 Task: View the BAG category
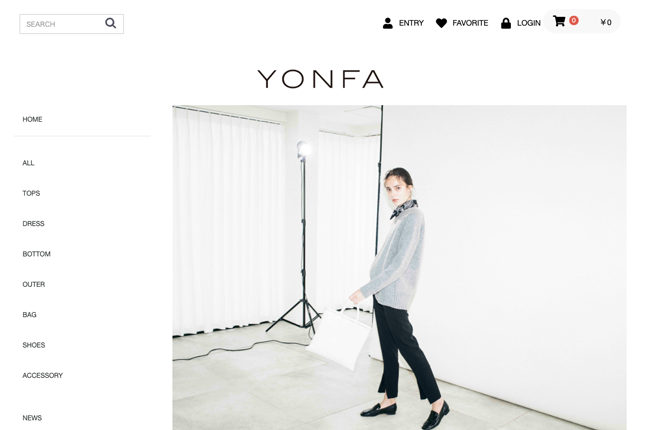(x=29, y=315)
